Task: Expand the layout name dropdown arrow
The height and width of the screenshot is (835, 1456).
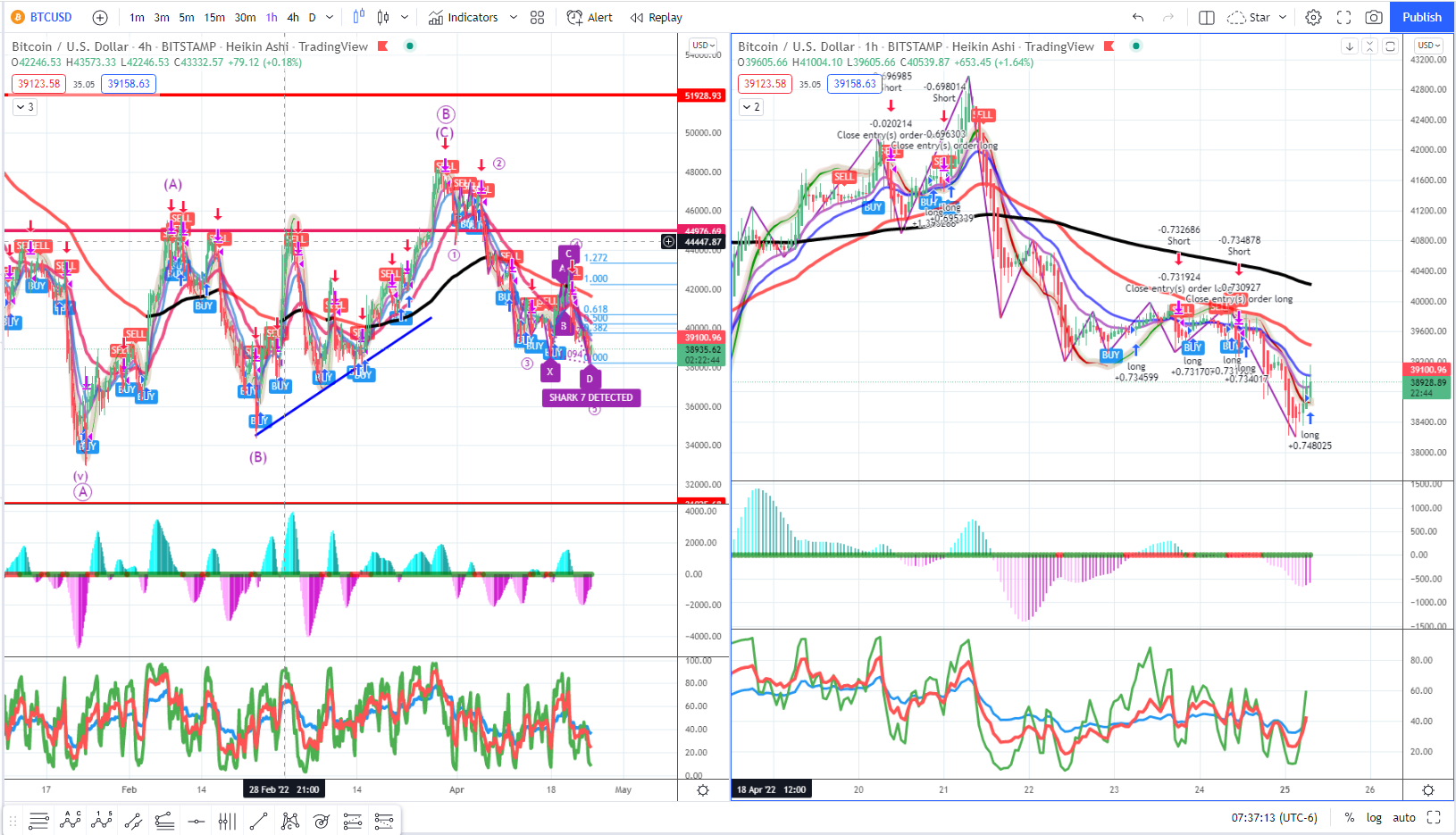Action: coord(1283,17)
